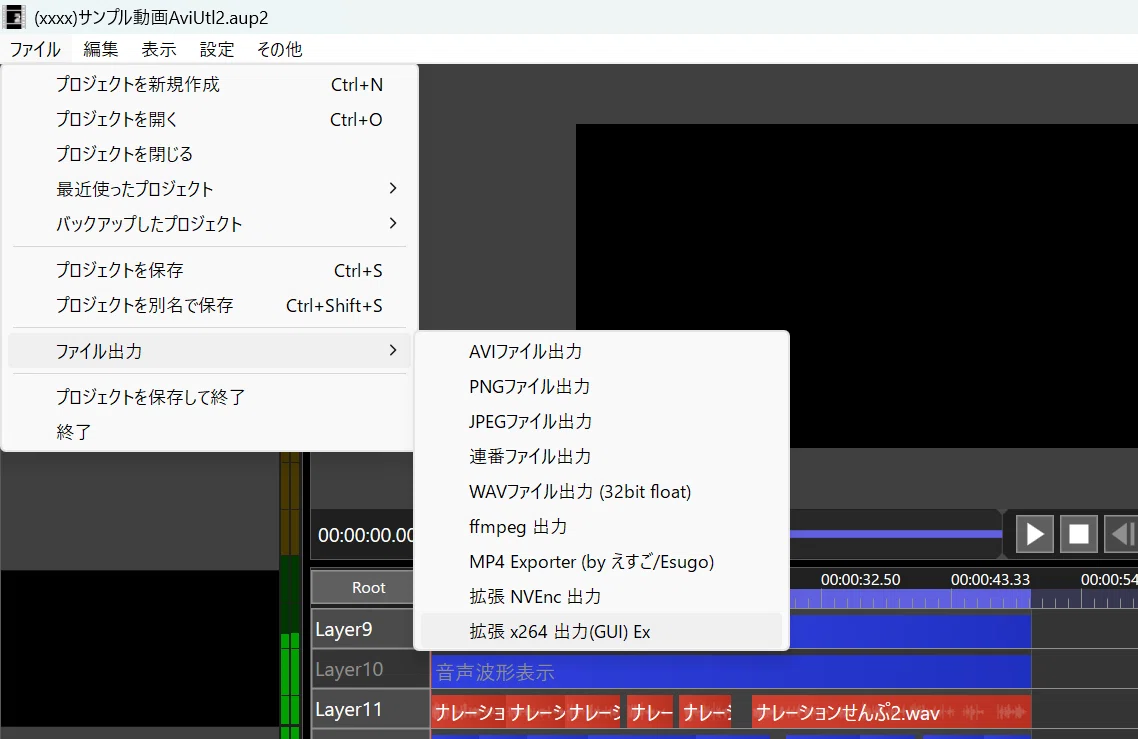This screenshot has height=739, width=1138.
Task: Click the Stop button
Action: (x=1078, y=534)
